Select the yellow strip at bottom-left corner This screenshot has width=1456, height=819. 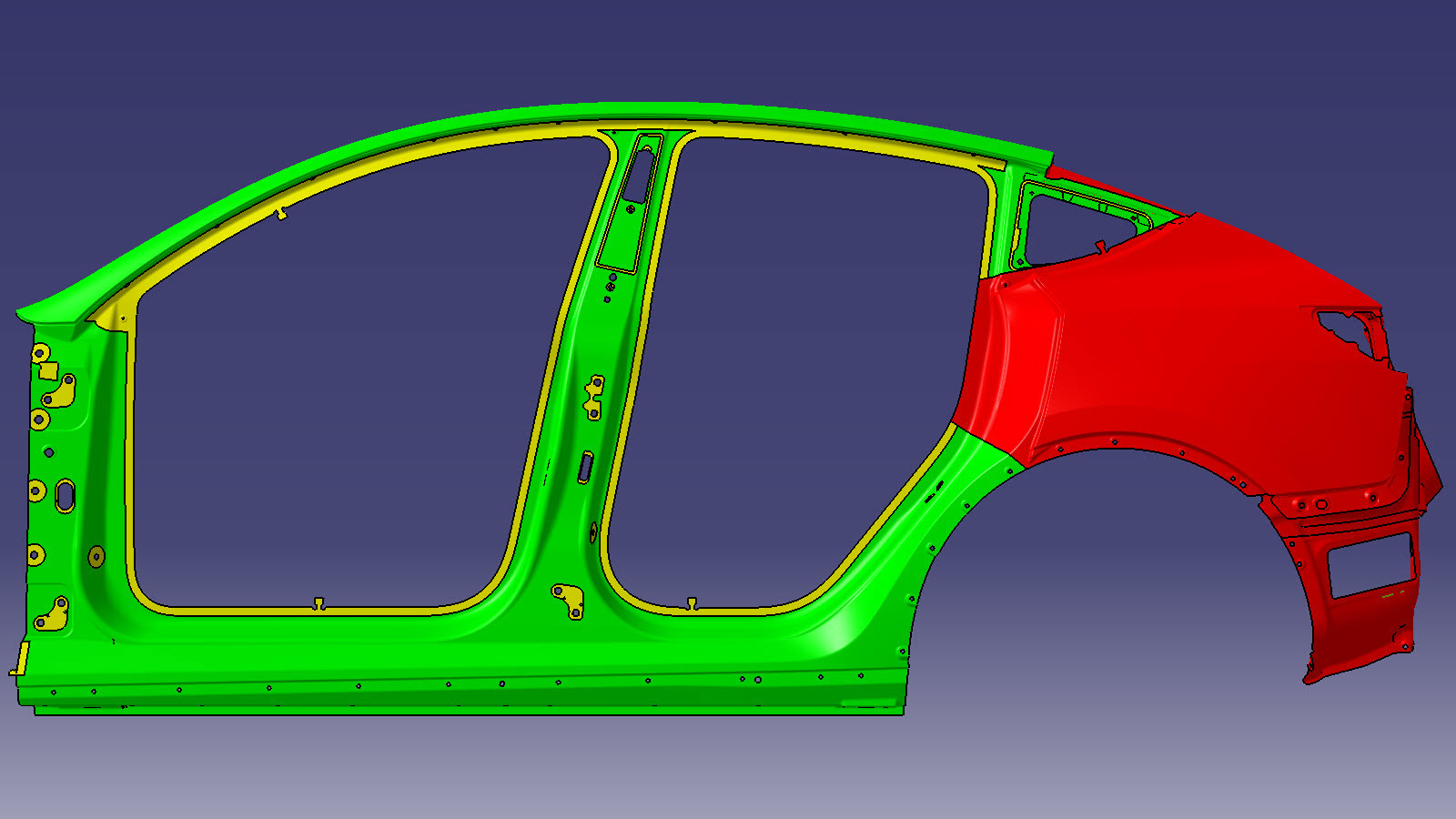point(21,658)
